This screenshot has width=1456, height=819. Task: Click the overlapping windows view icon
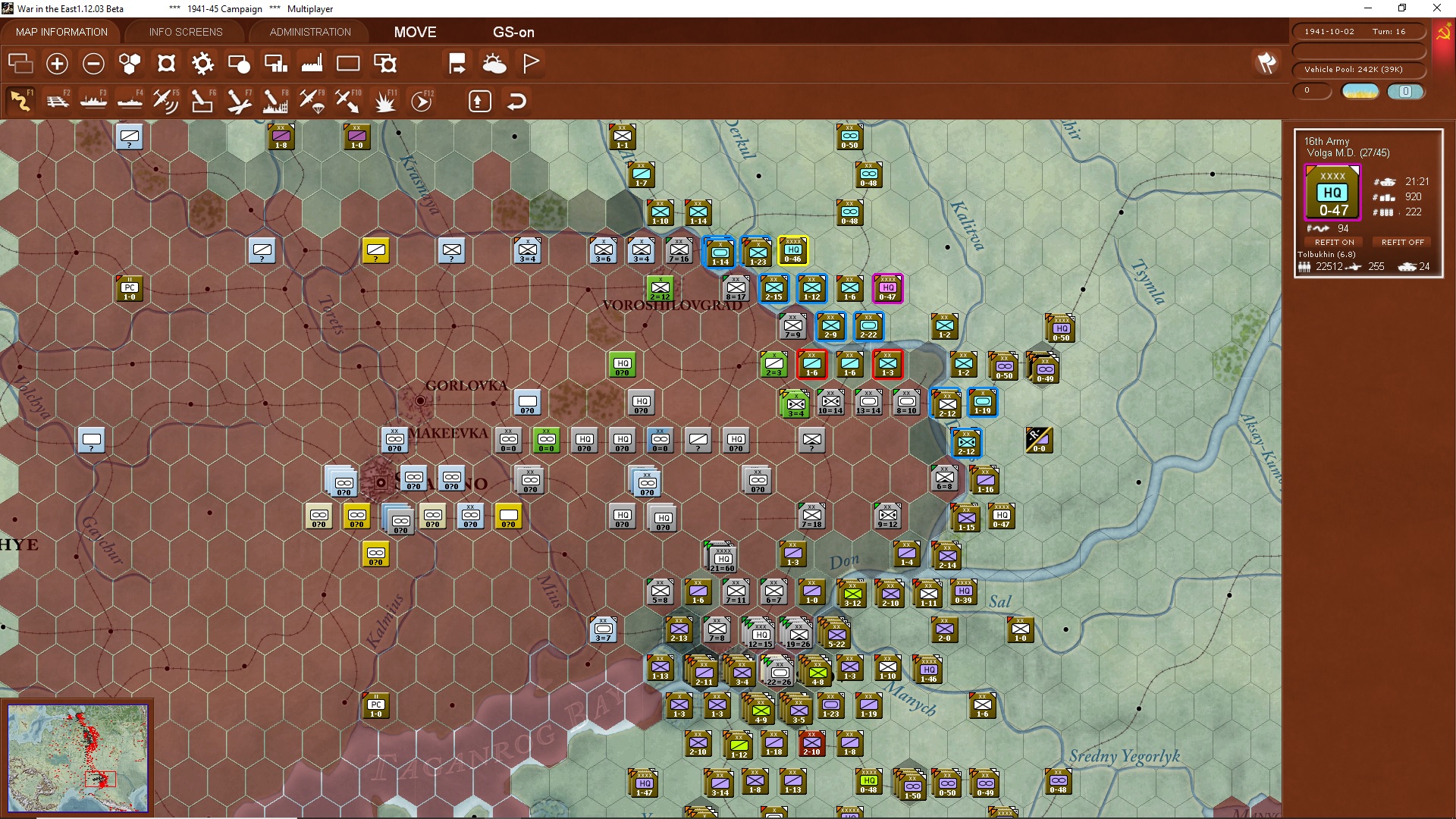coord(20,64)
